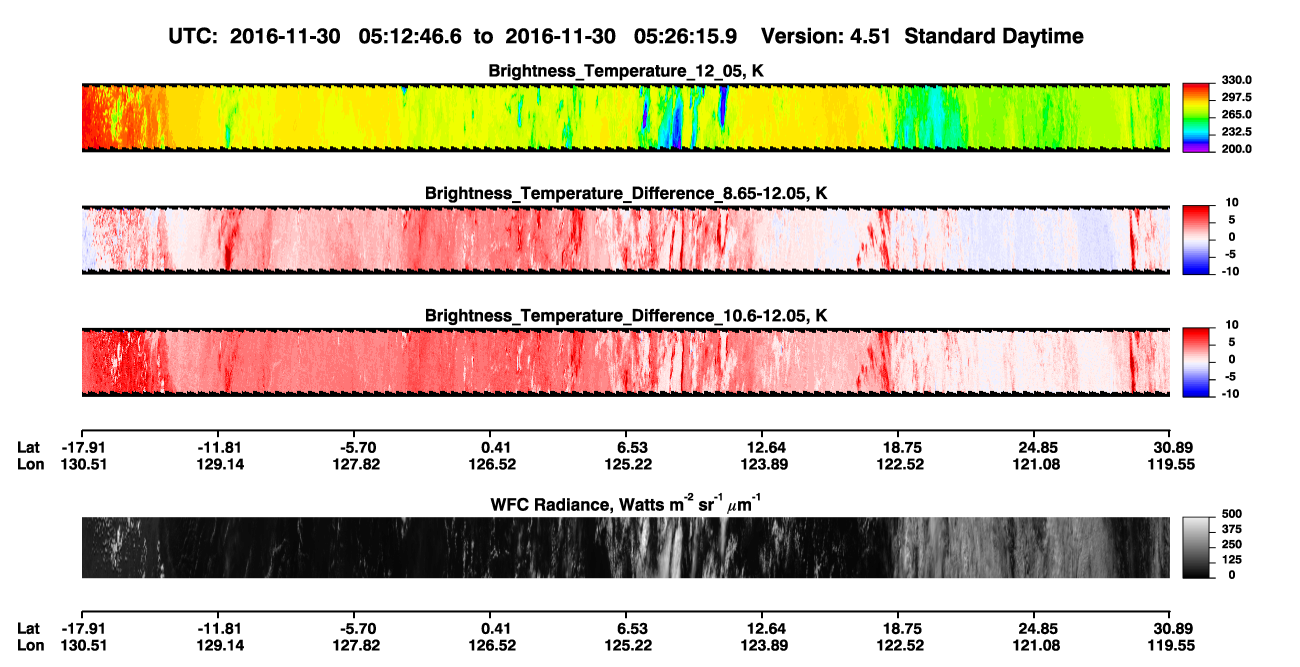Image resolution: width=1300 pixels, height=667 pixels.
Task: Select the Brightness_Temperature_Difference_8.65-12.05, K title
Action: pos(626,193)
